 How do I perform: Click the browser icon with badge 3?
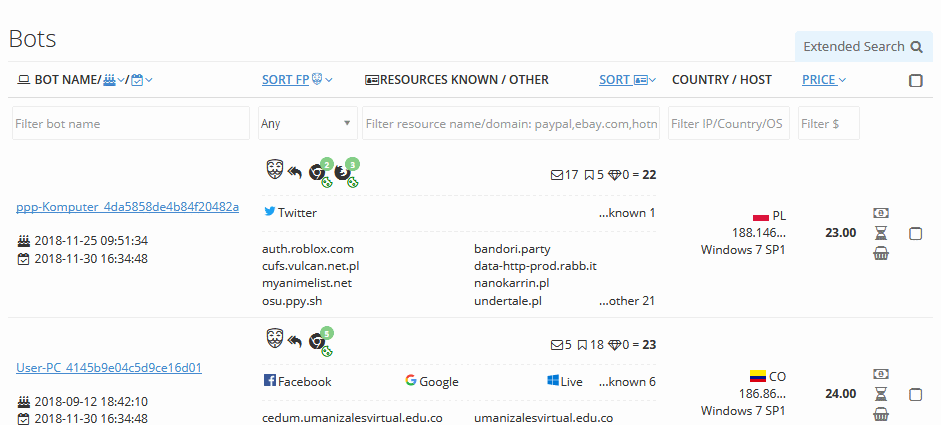(x=345, y=172)
